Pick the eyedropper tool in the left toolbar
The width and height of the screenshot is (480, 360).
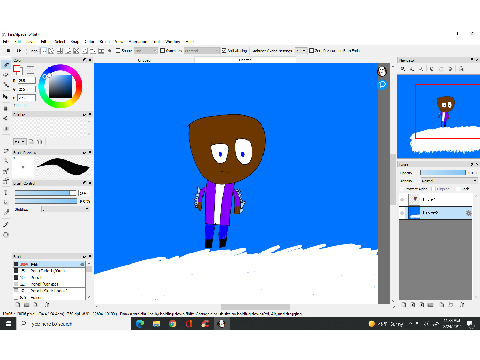pos(6,212)
